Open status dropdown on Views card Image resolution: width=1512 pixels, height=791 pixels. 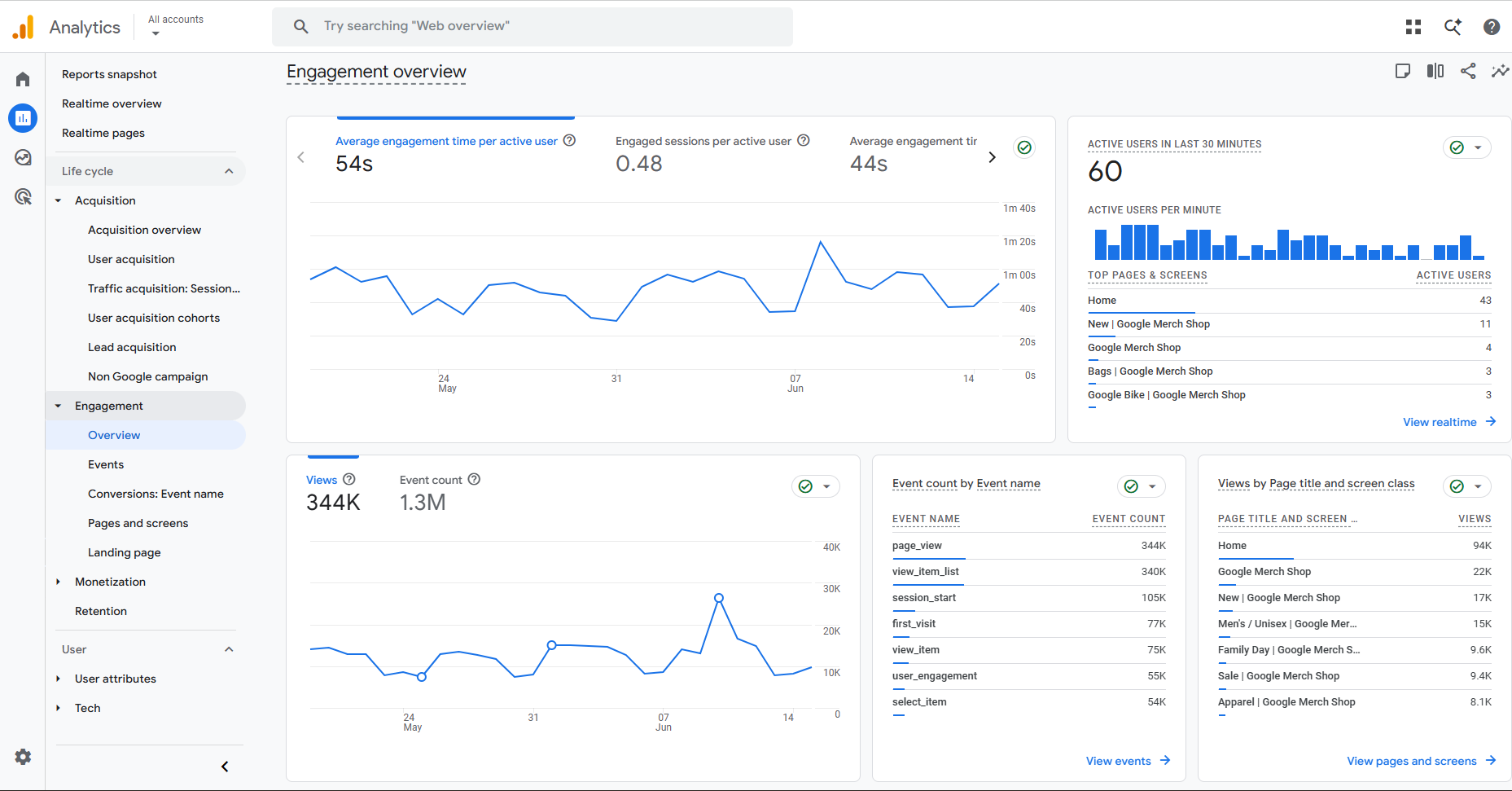(x=816, y=486)
